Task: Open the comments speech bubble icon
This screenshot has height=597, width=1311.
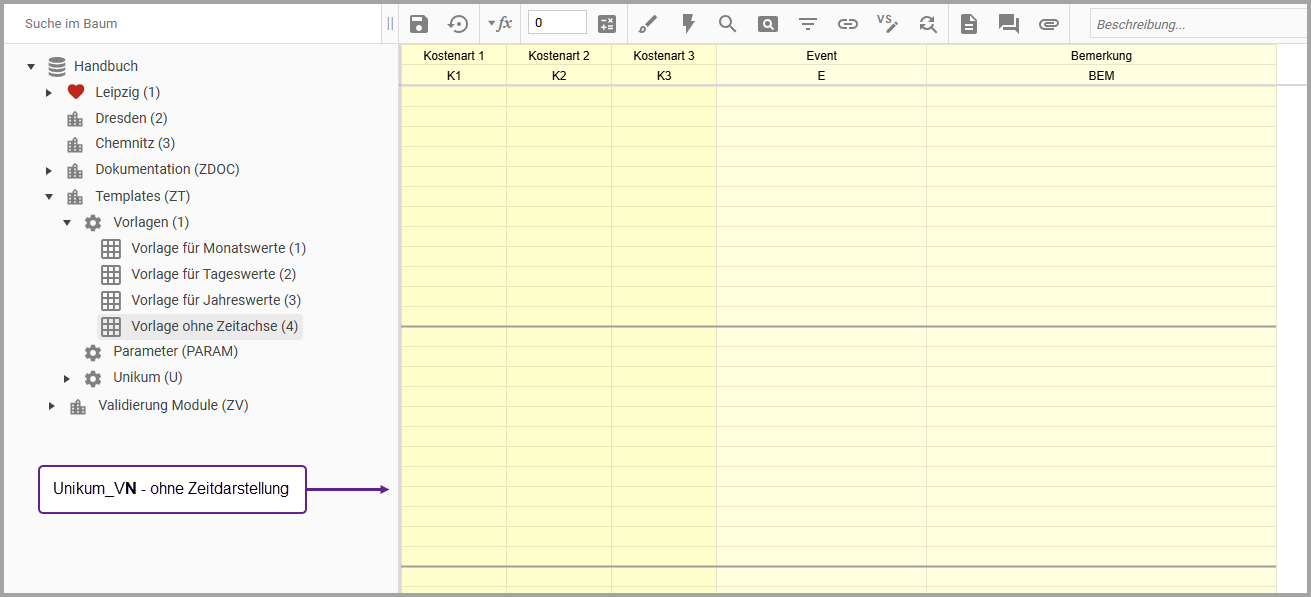Action: coord(1008,24)
